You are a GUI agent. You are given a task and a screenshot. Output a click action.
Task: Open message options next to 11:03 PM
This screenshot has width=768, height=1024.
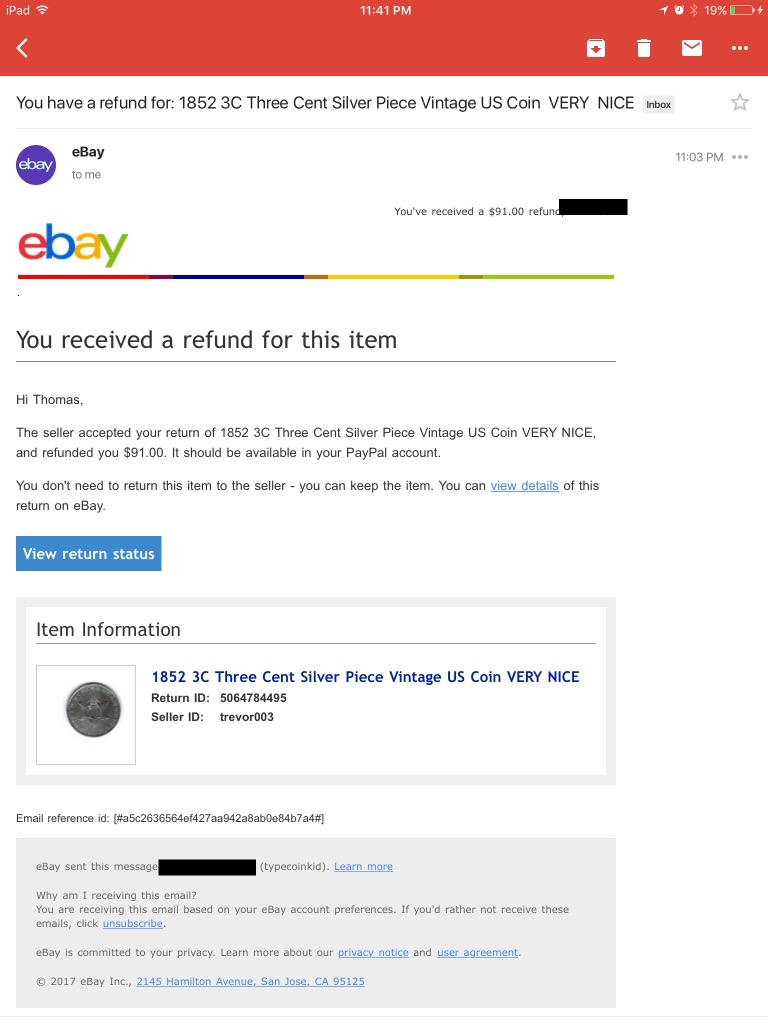[x=740, y=157]
